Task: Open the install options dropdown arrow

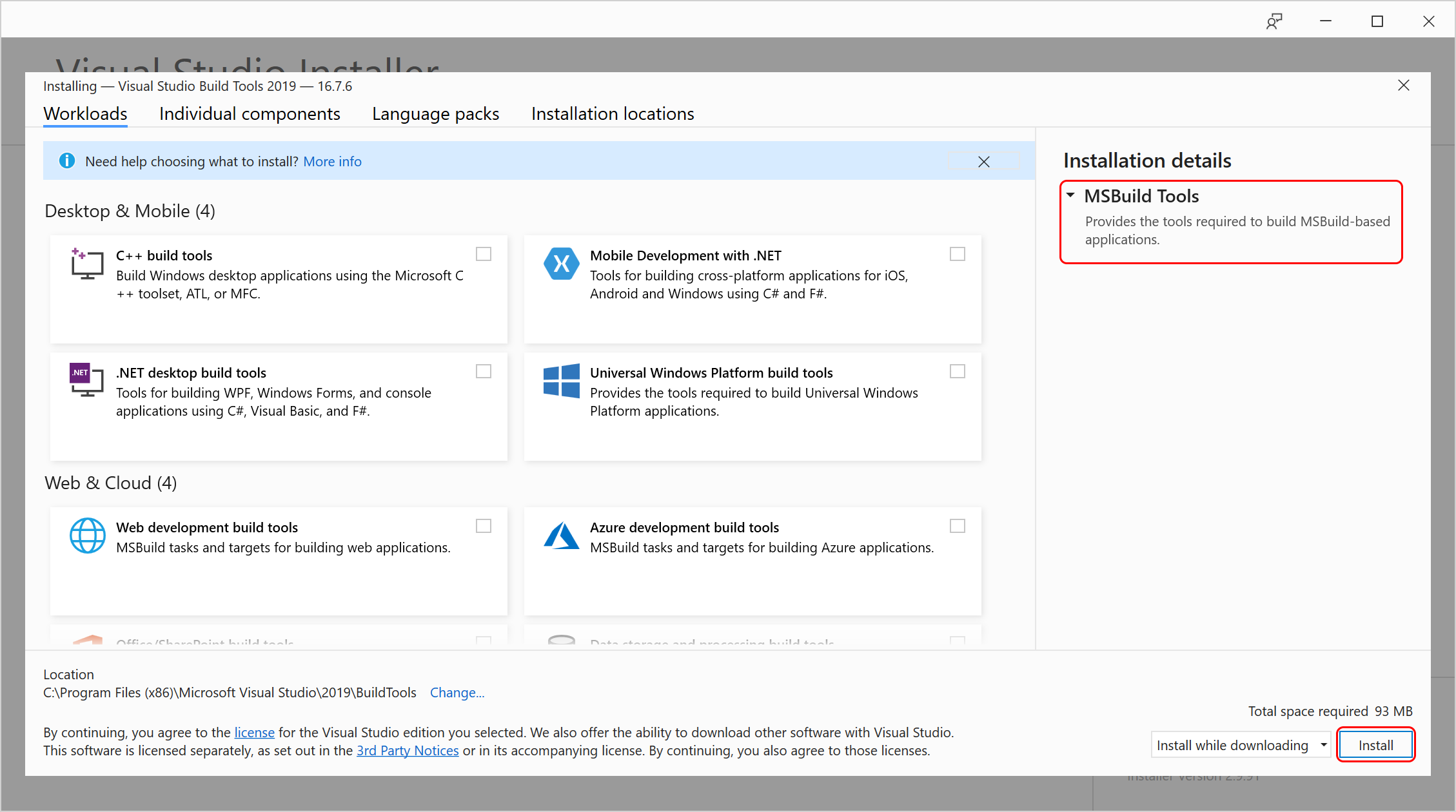Action: pos(1322,744)
